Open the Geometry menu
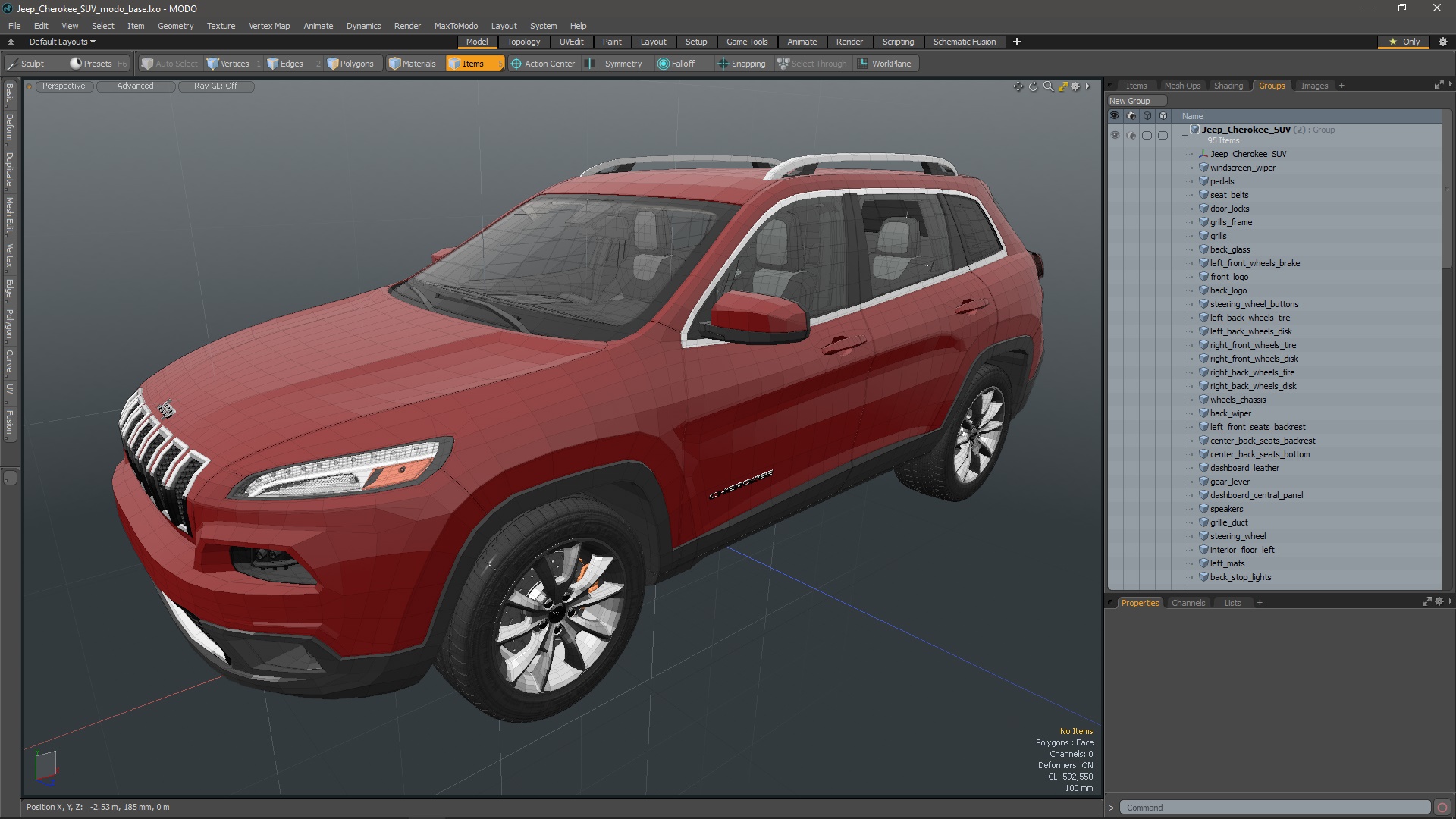Screen dimensions: 1456x819 pos(175,26)
